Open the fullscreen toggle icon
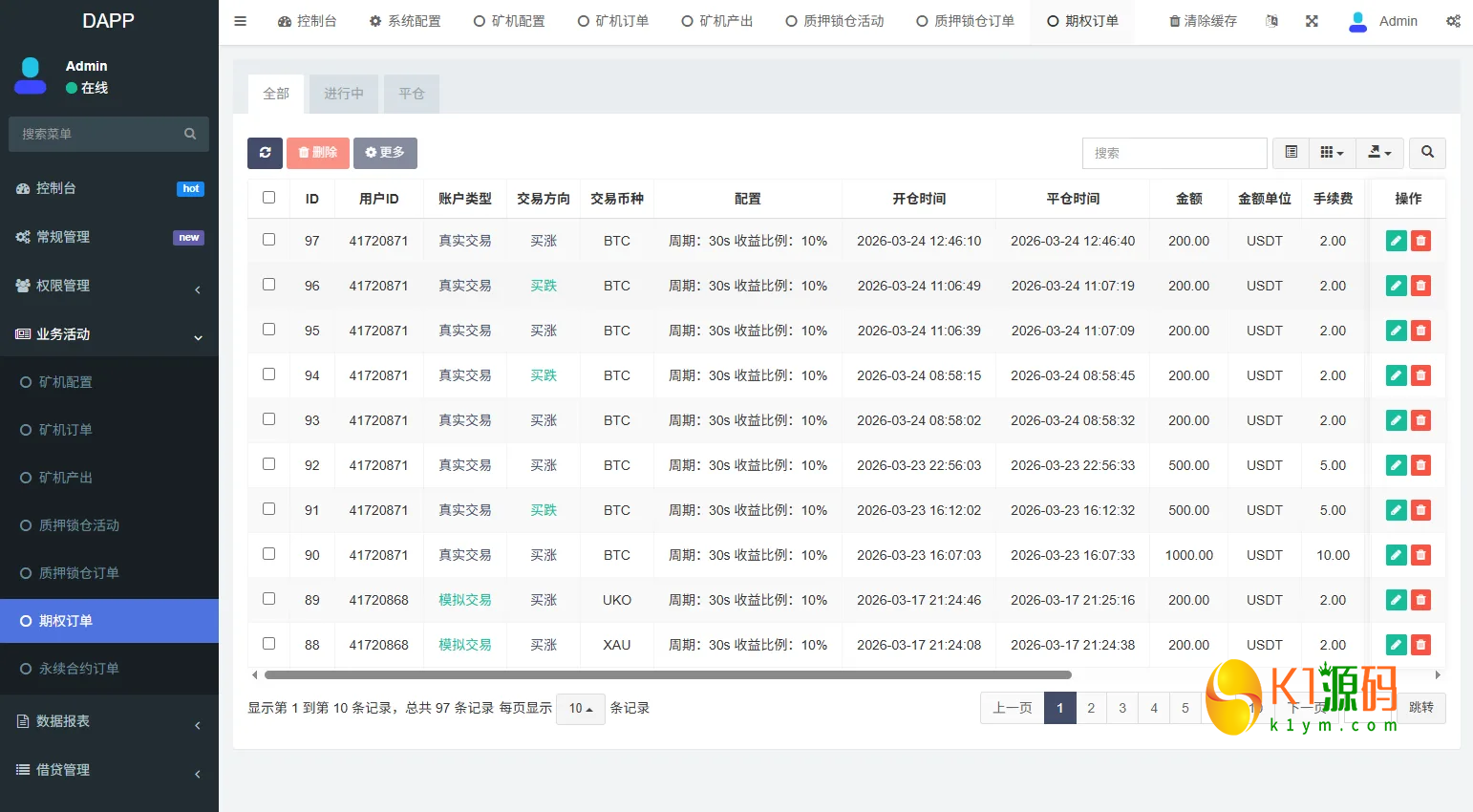The height and width of the screenshot is (812, 1473). coord(1312,21)
